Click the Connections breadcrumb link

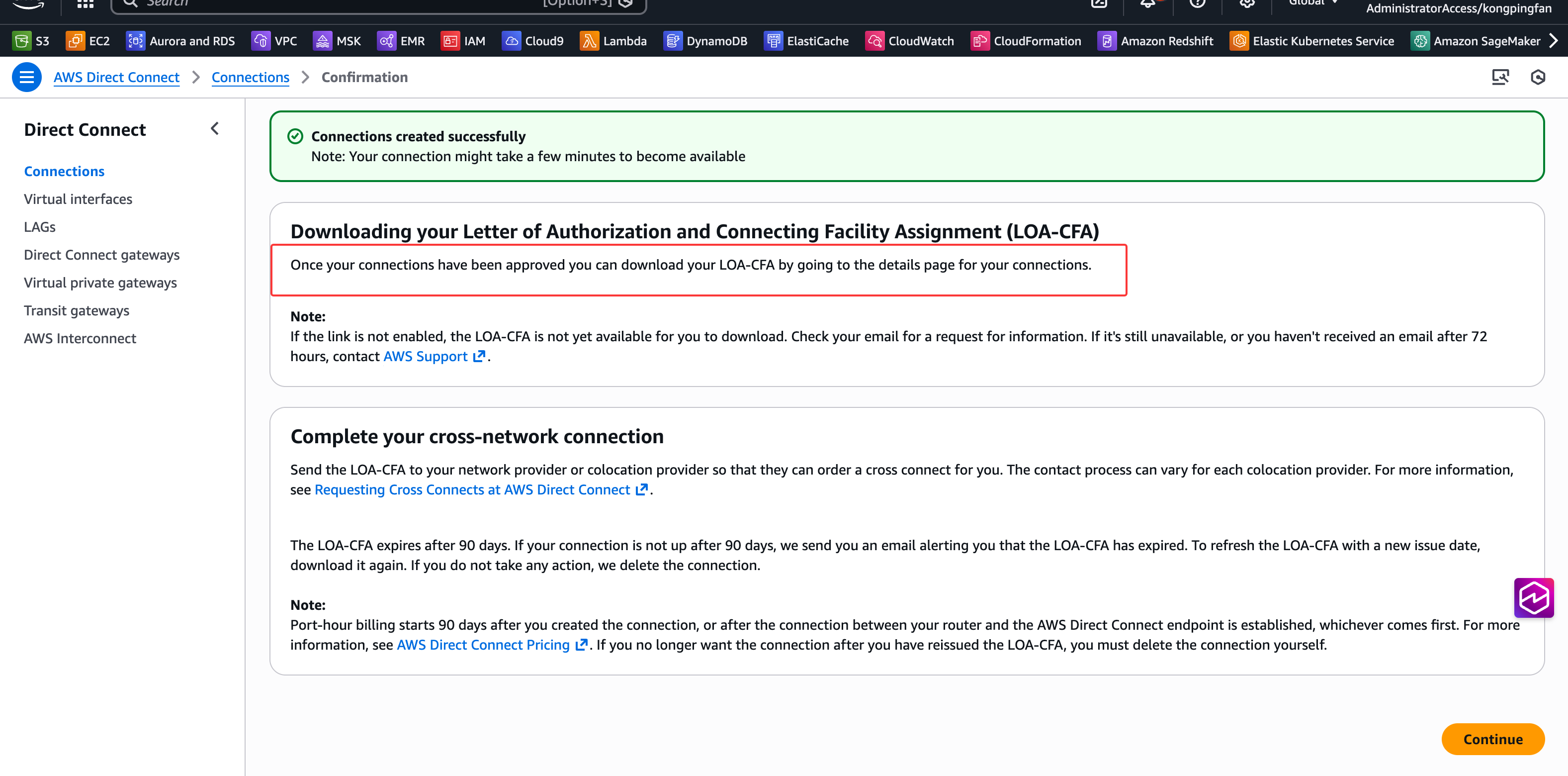coord(250,78)
